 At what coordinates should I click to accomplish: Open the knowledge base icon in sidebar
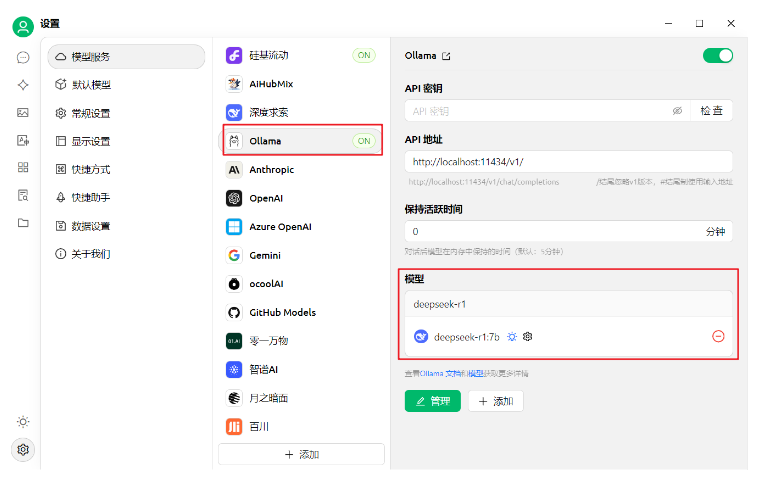(x=22, y=195)
